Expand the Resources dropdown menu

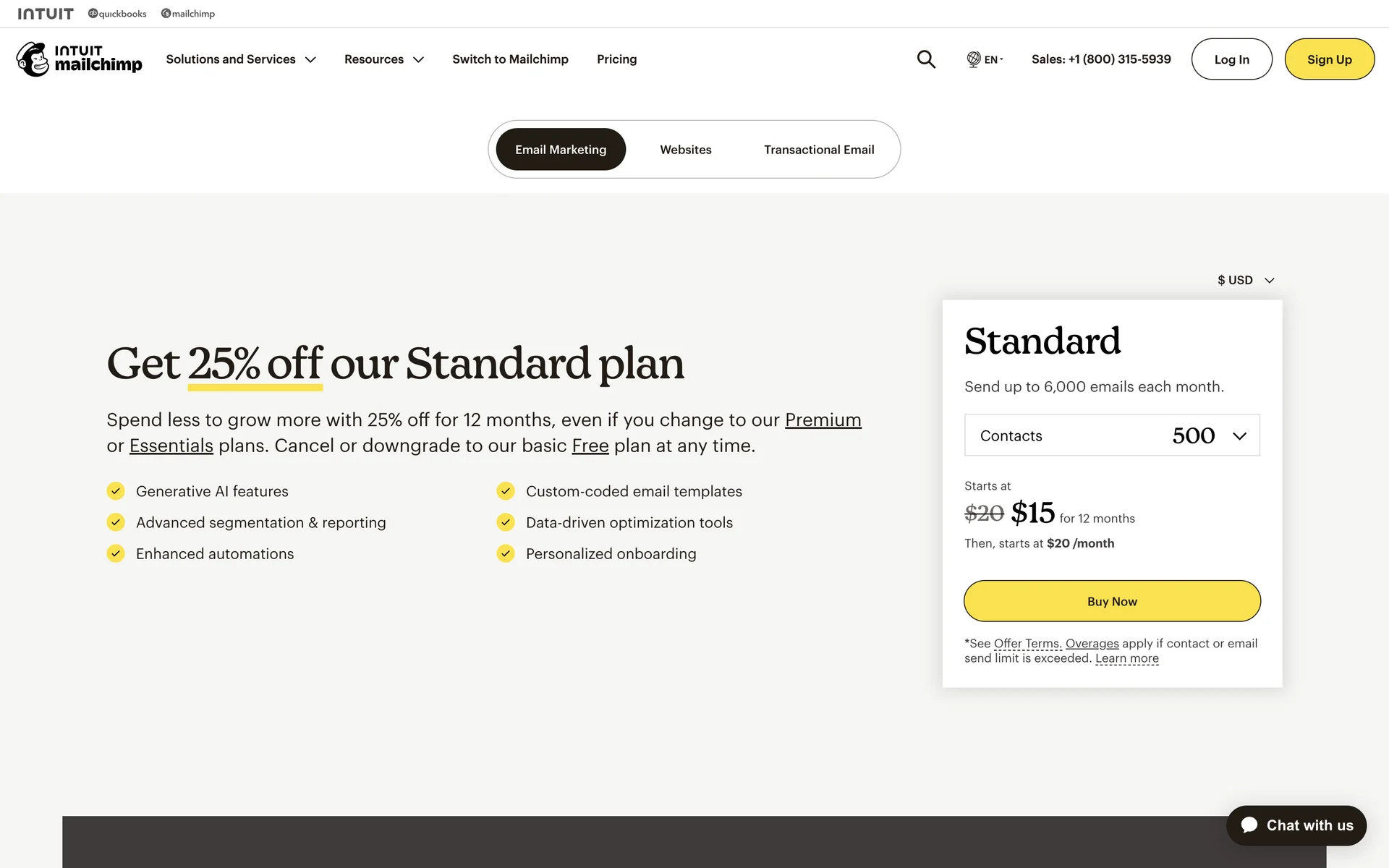pyautogui.click(x=383, y=59)
